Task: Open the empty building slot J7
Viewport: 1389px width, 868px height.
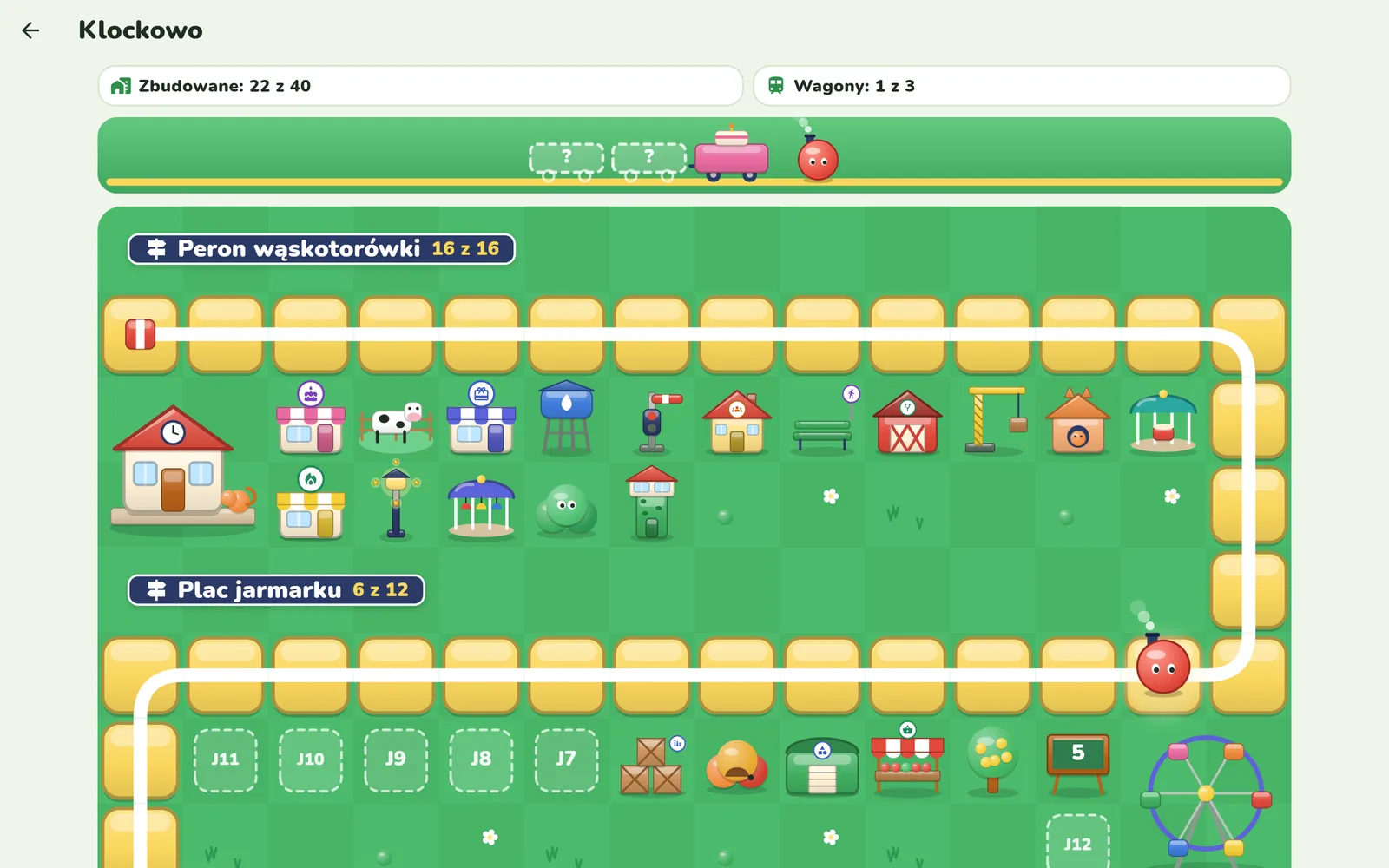Action: pos(566,759)
